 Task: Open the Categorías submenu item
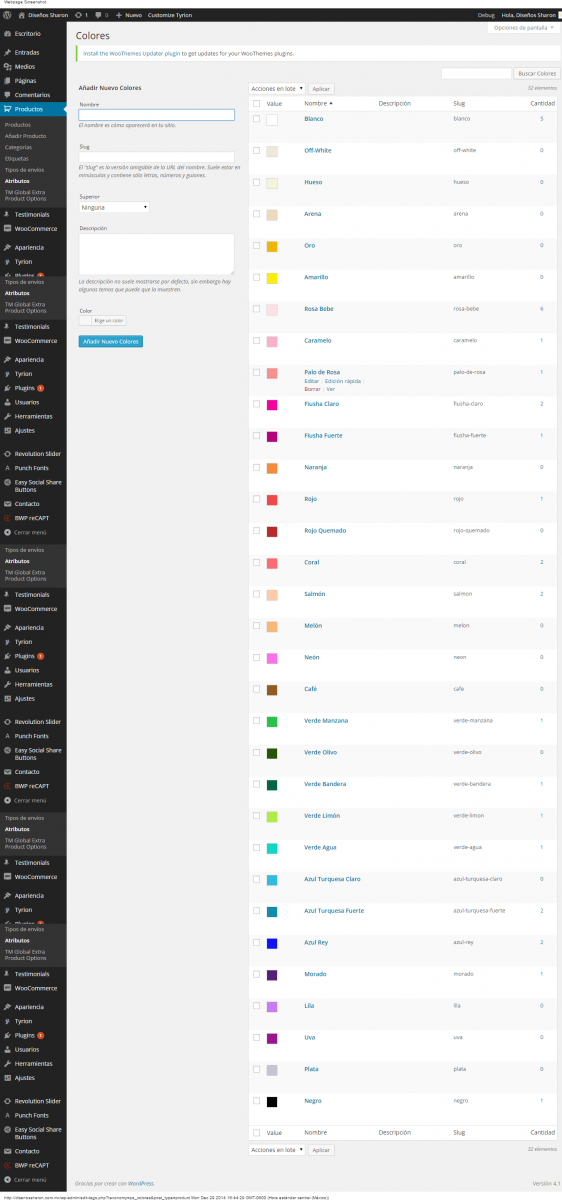click(x=18, y=147)
